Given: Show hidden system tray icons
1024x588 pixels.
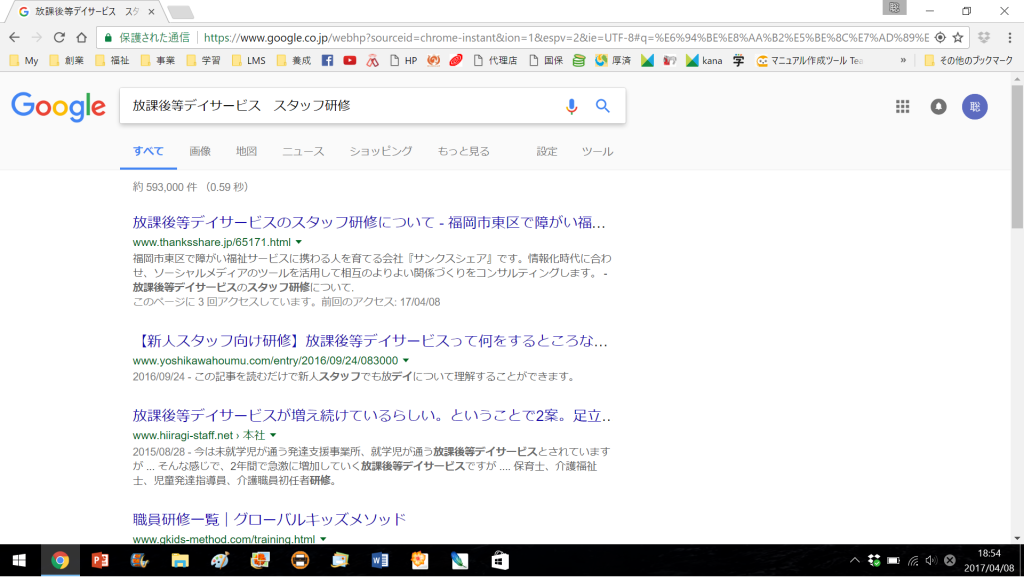Looking at the screenshot, I should click(854, 561).
